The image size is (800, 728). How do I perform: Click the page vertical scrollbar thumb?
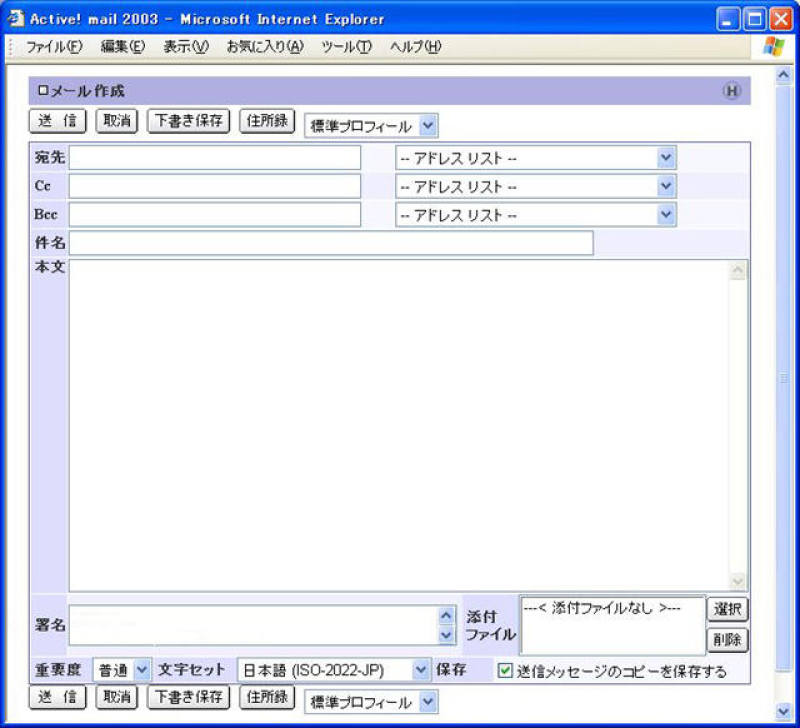783,378
